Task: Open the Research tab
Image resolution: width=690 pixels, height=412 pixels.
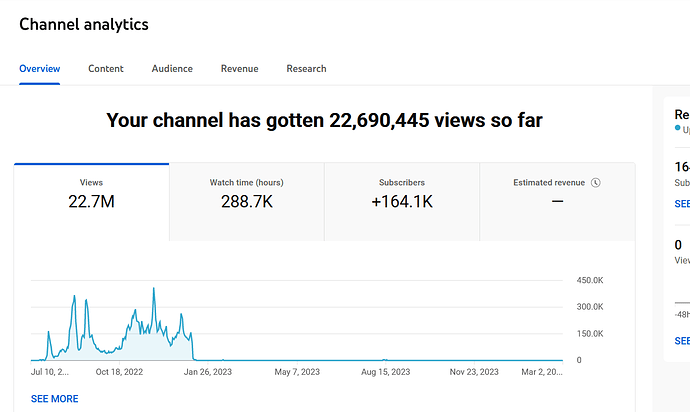Action: pyautogui.click(x=306, y=69)
